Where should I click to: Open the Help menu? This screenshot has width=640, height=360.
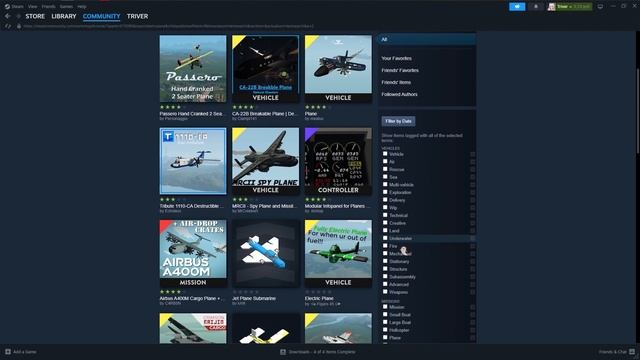(82, 7)
